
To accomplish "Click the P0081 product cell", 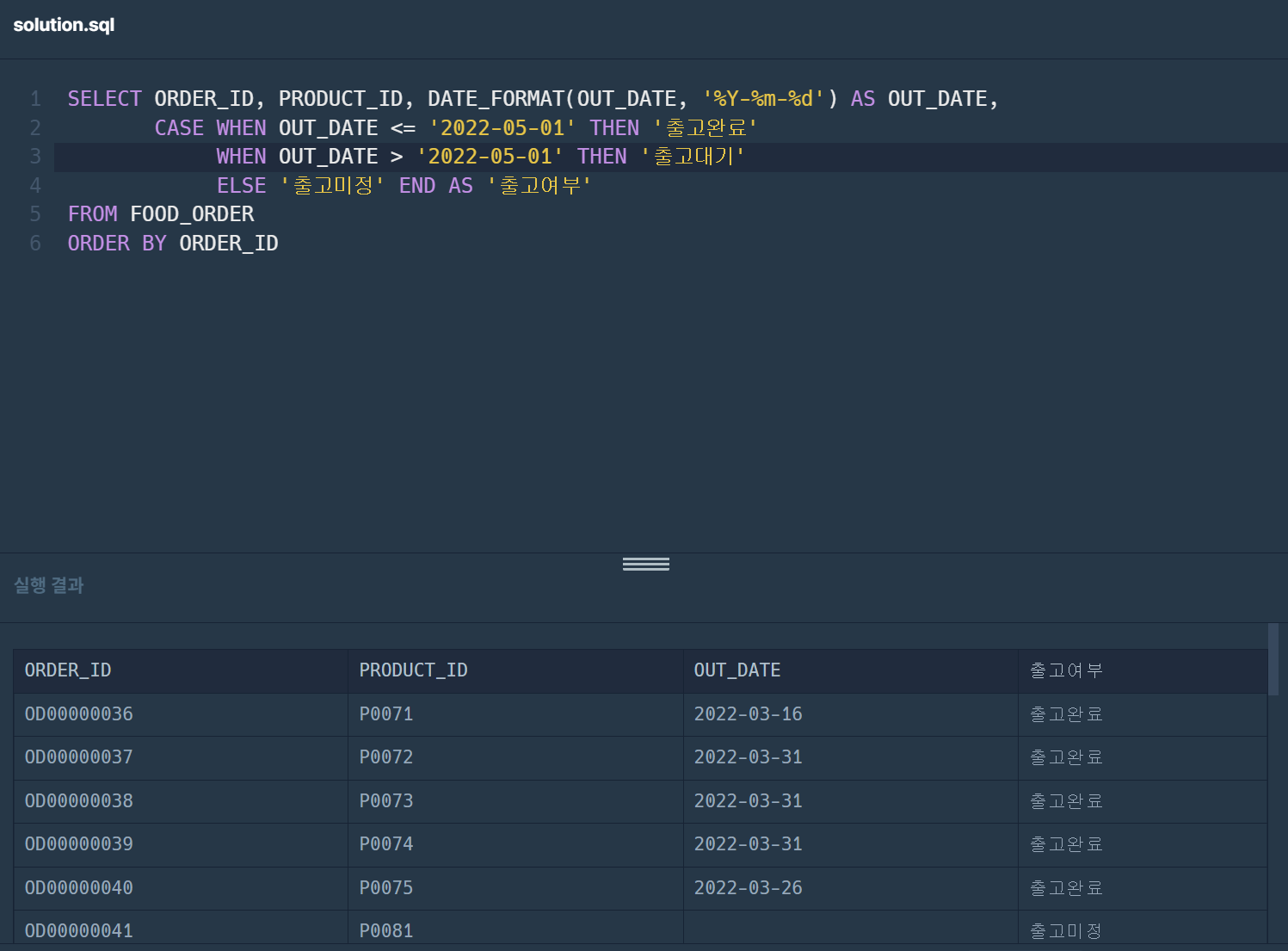I will [385, 930].
